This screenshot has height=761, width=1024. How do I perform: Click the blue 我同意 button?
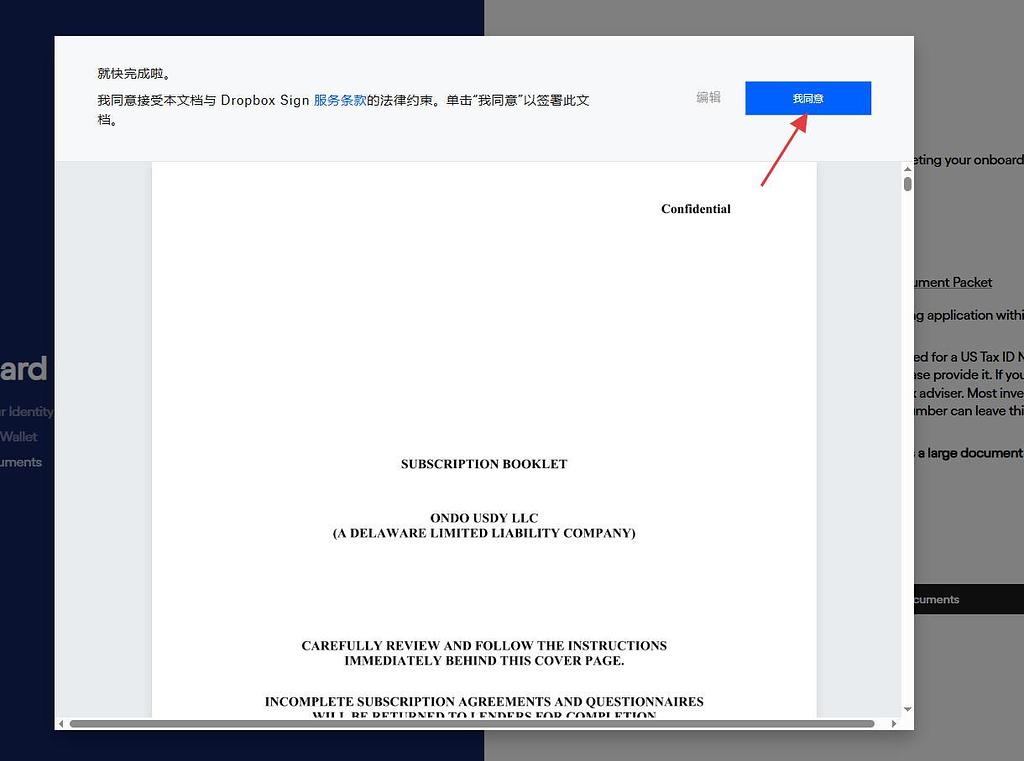click(807, 98)
